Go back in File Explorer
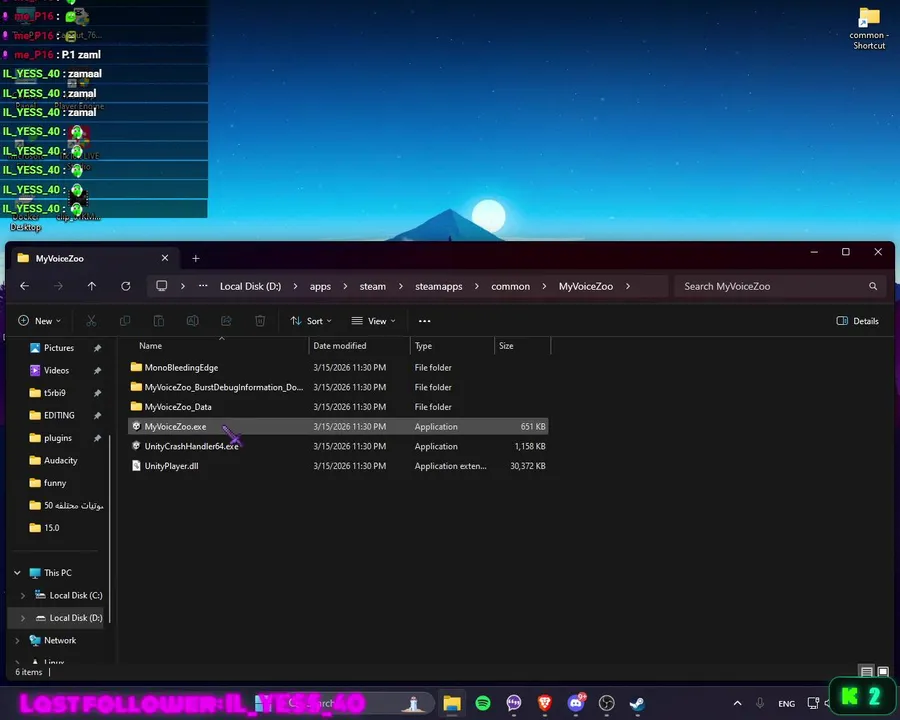Image resolution: width=900 pixels, height=720 pixels. tap(25, 286)
